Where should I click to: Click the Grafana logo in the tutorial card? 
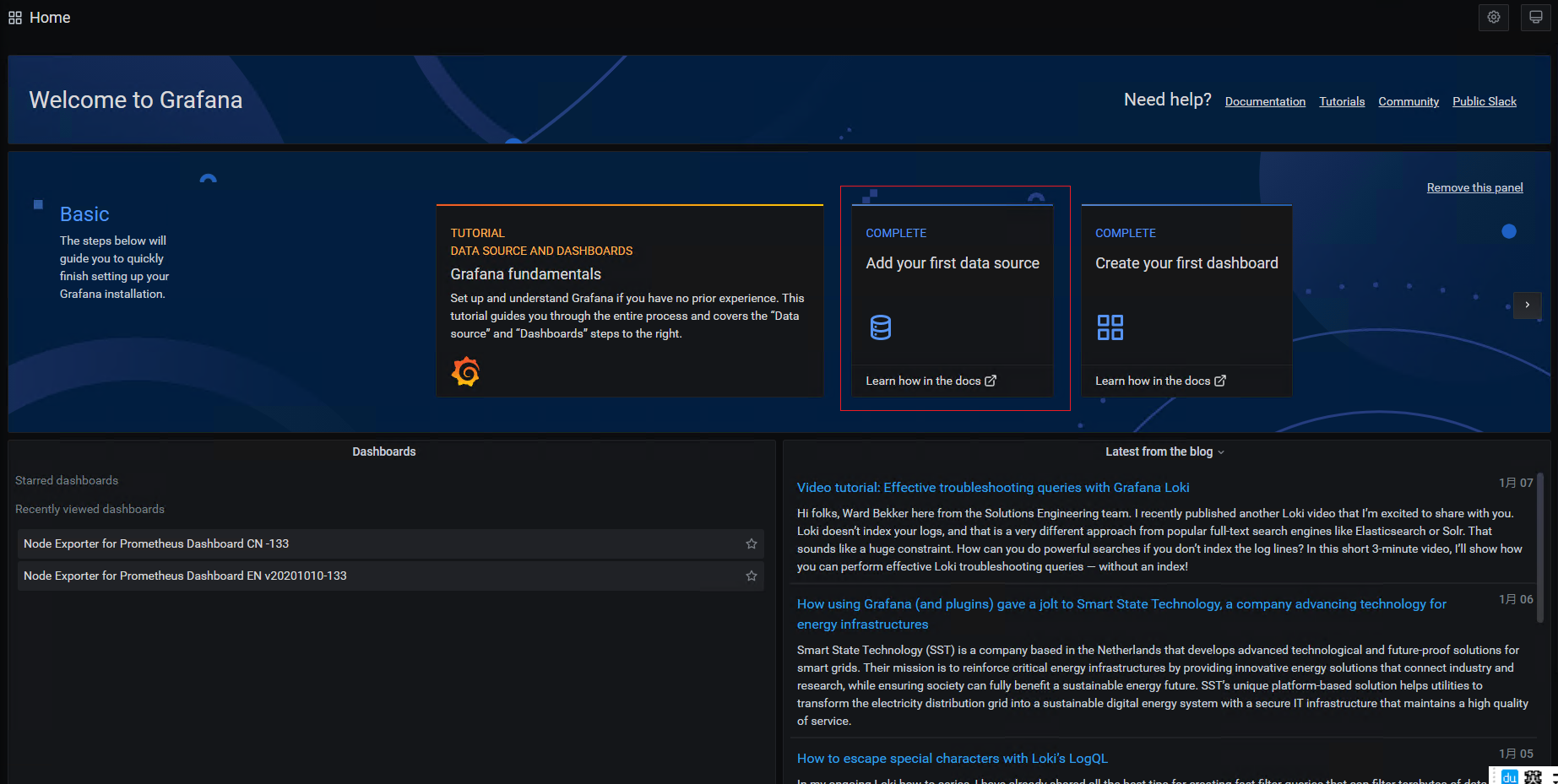465,371
